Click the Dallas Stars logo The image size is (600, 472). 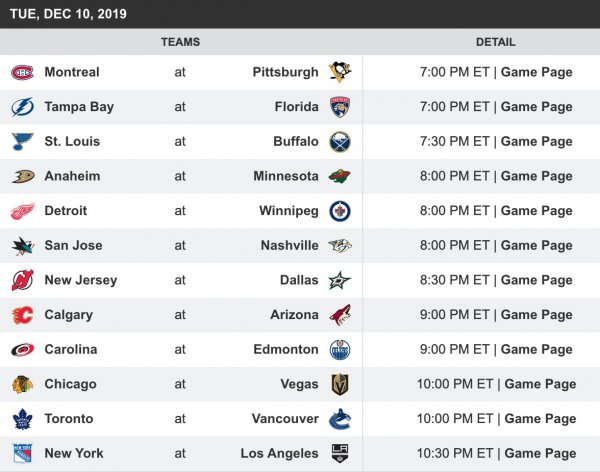point(340,280)
